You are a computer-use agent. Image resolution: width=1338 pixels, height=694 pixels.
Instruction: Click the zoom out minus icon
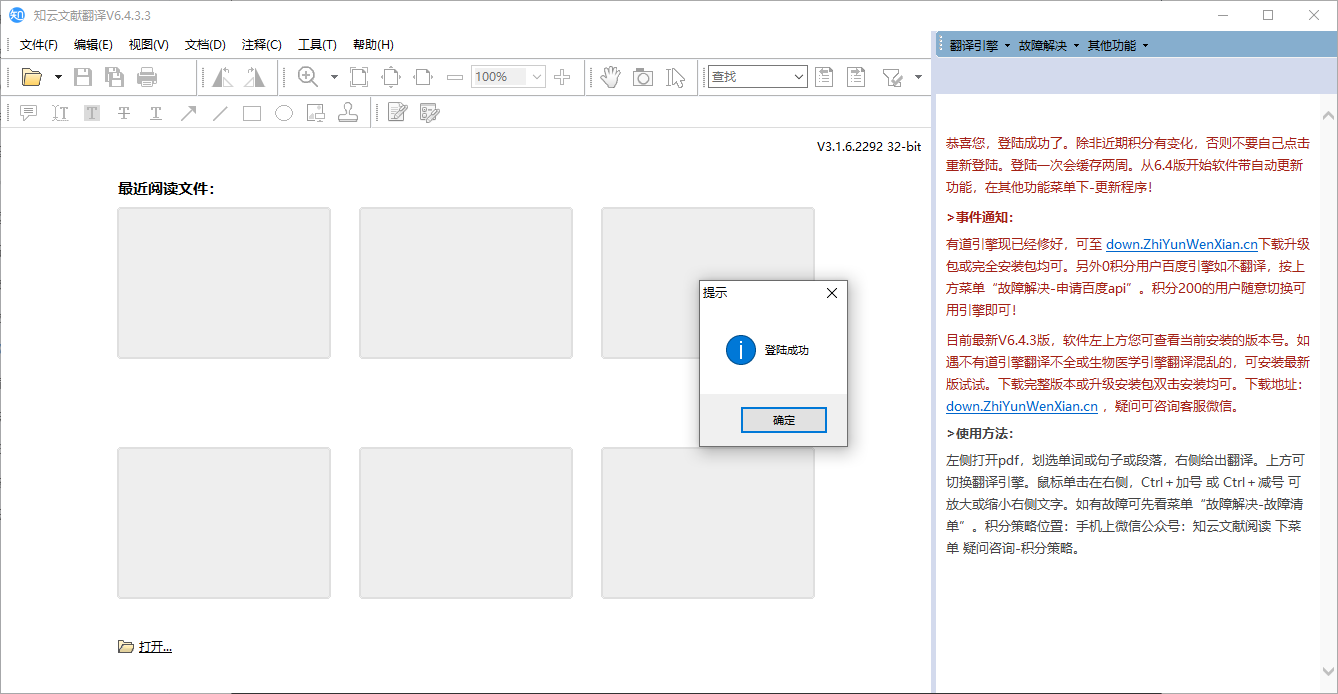point(455,77)
